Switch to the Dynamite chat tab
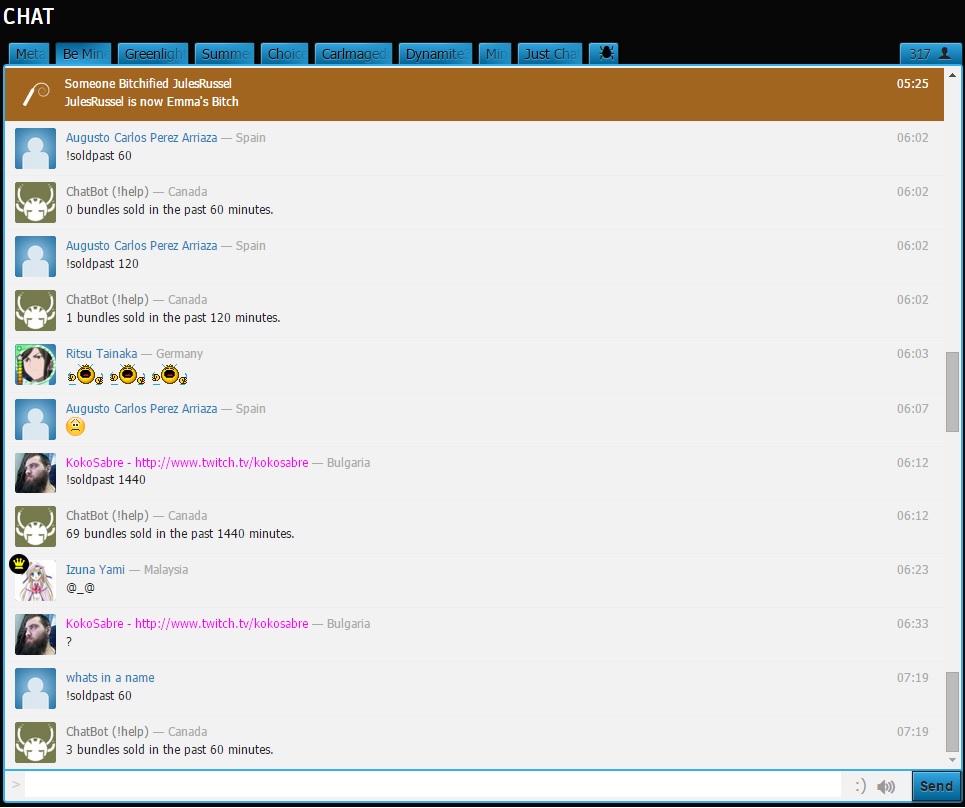Viewport: 965px width, 808px height. pyautogui.click(x=436, y=54)
